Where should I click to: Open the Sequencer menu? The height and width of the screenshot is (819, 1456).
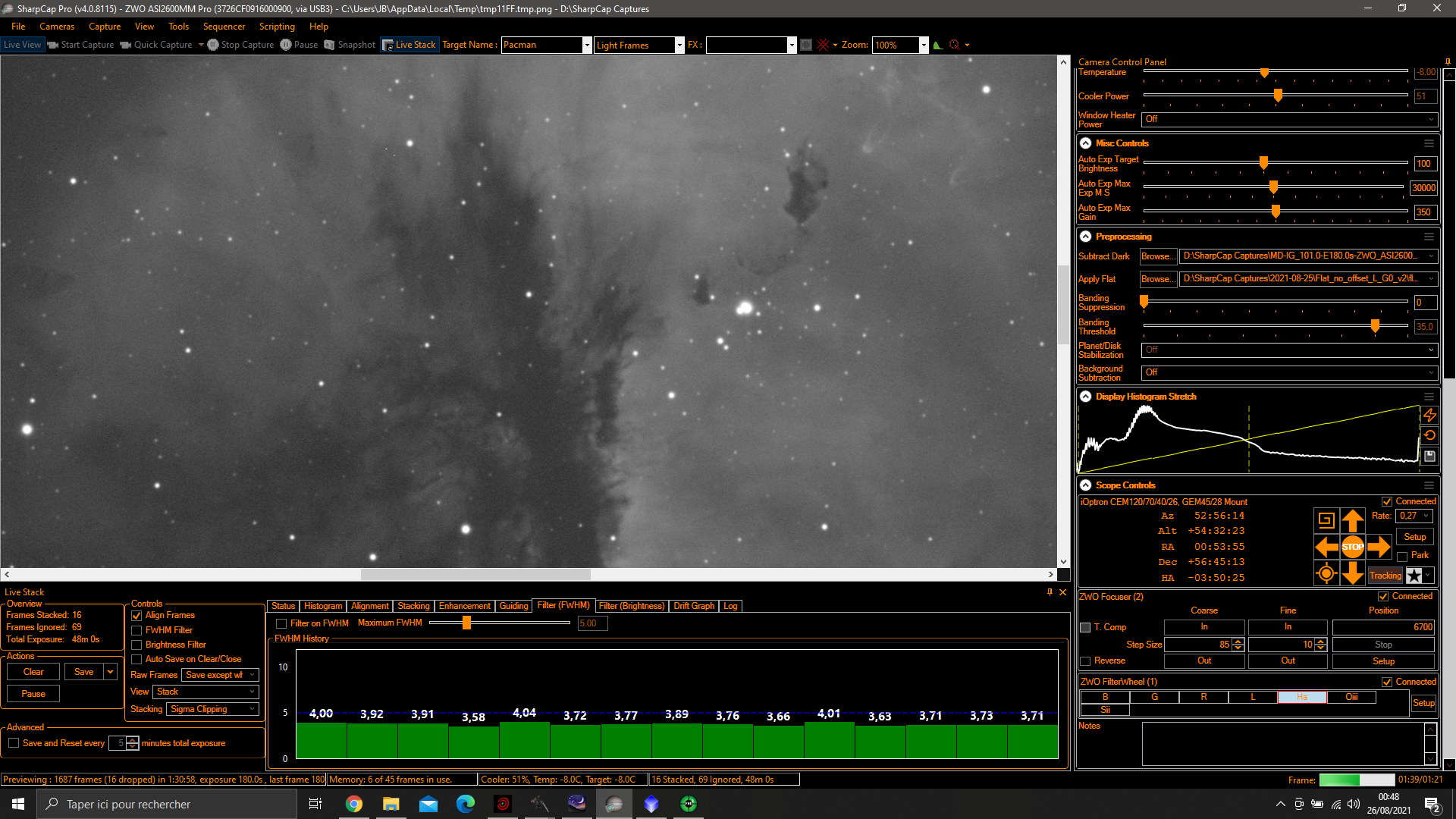pos(224,27)
